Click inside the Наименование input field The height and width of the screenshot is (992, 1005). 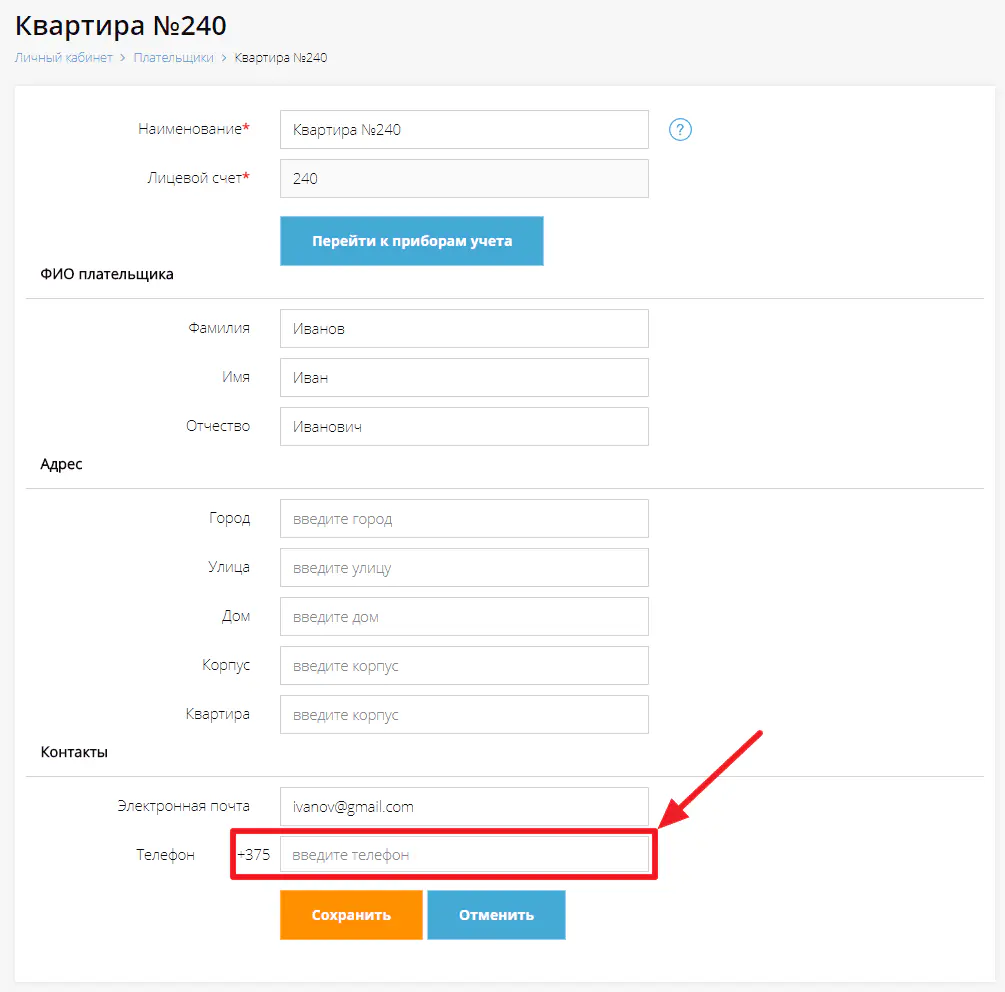(464, 129)
